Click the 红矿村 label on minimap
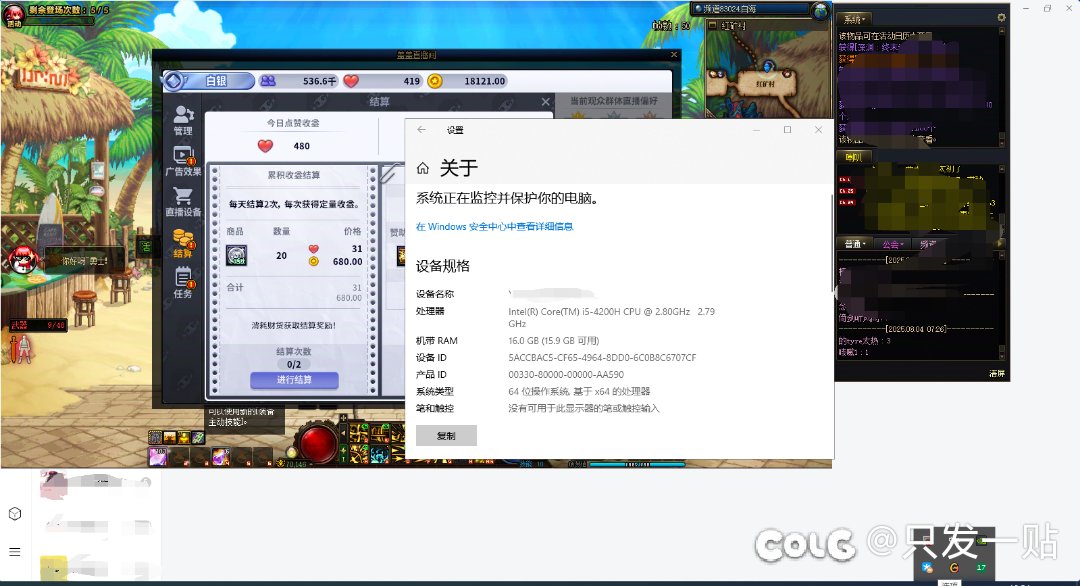Image resolution: width=1080 pixels, height=586 pixels. coord(765,84)
